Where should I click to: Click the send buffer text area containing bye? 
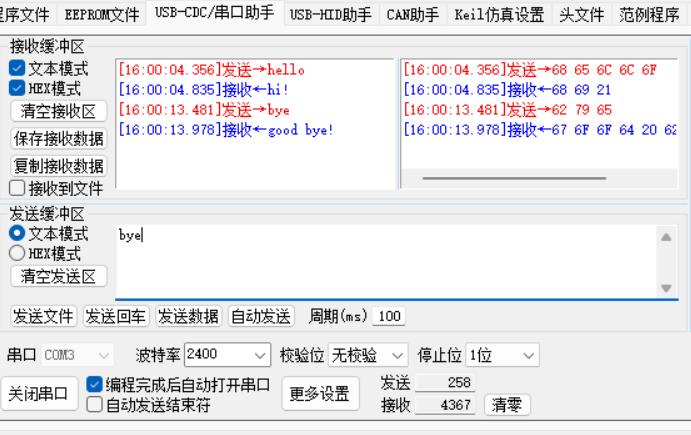pyautogui.click(x=386, y=262)
